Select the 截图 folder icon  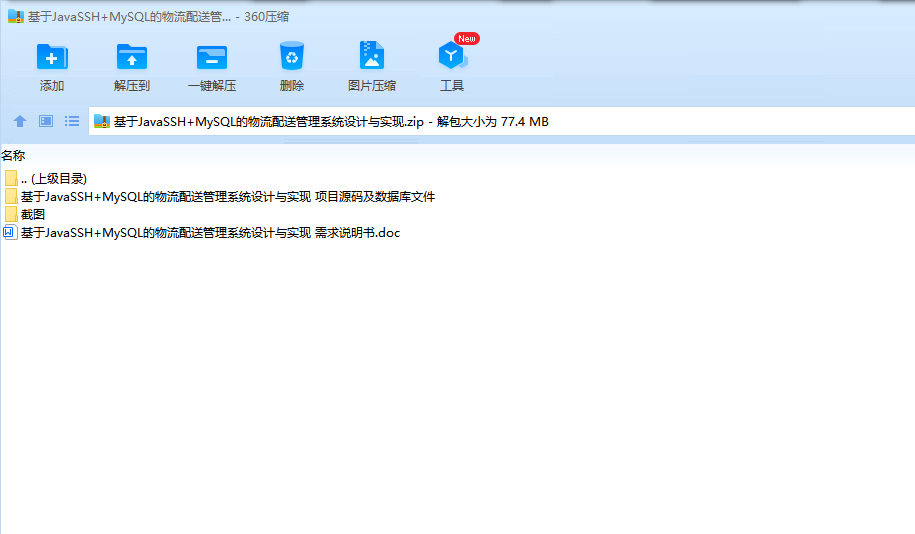tap(11, 214)
